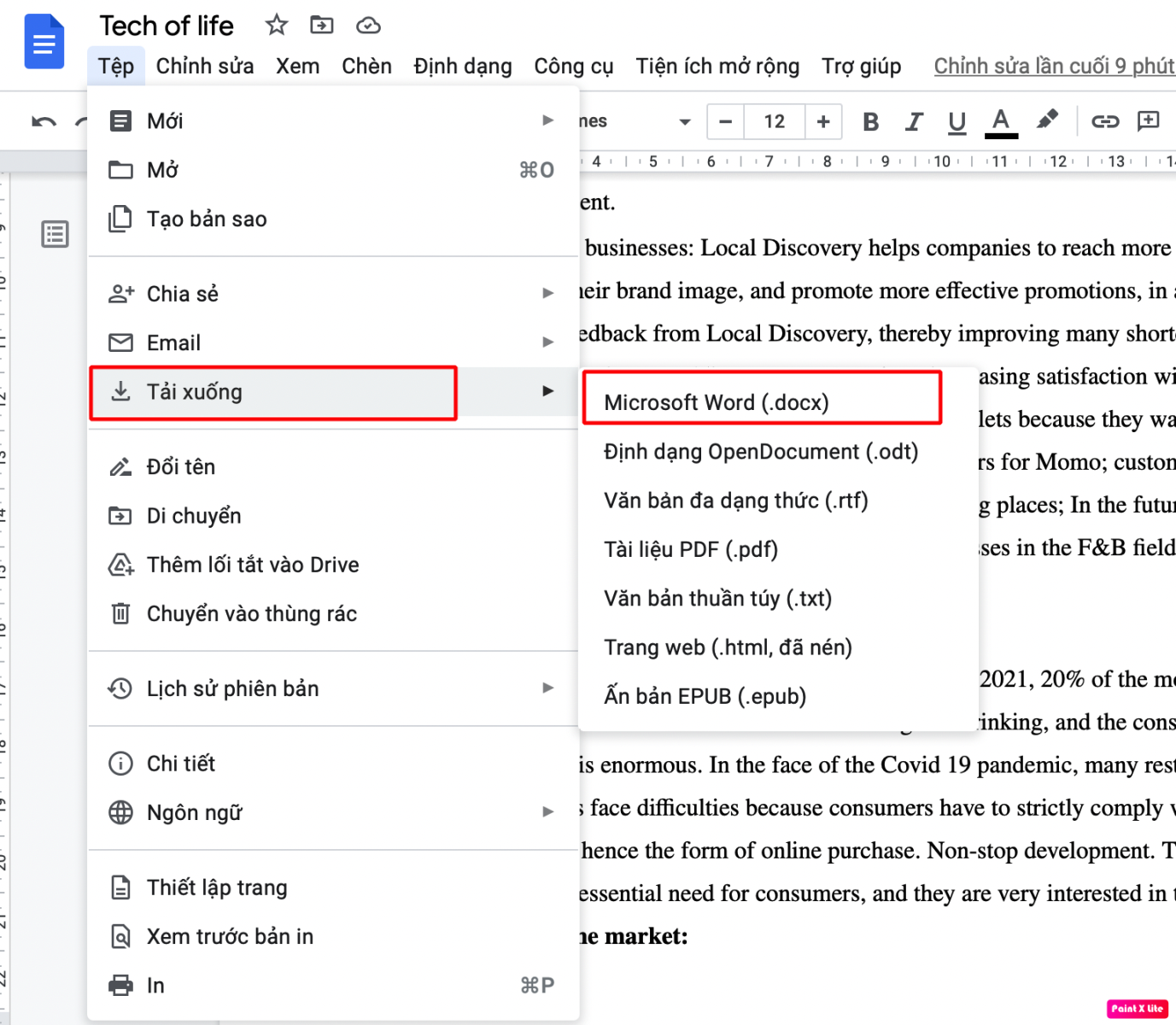Download as Định dạng OpenDocument (.odt)
1176x1025 pixels.
pyautogui.click(x=778, y=451)
